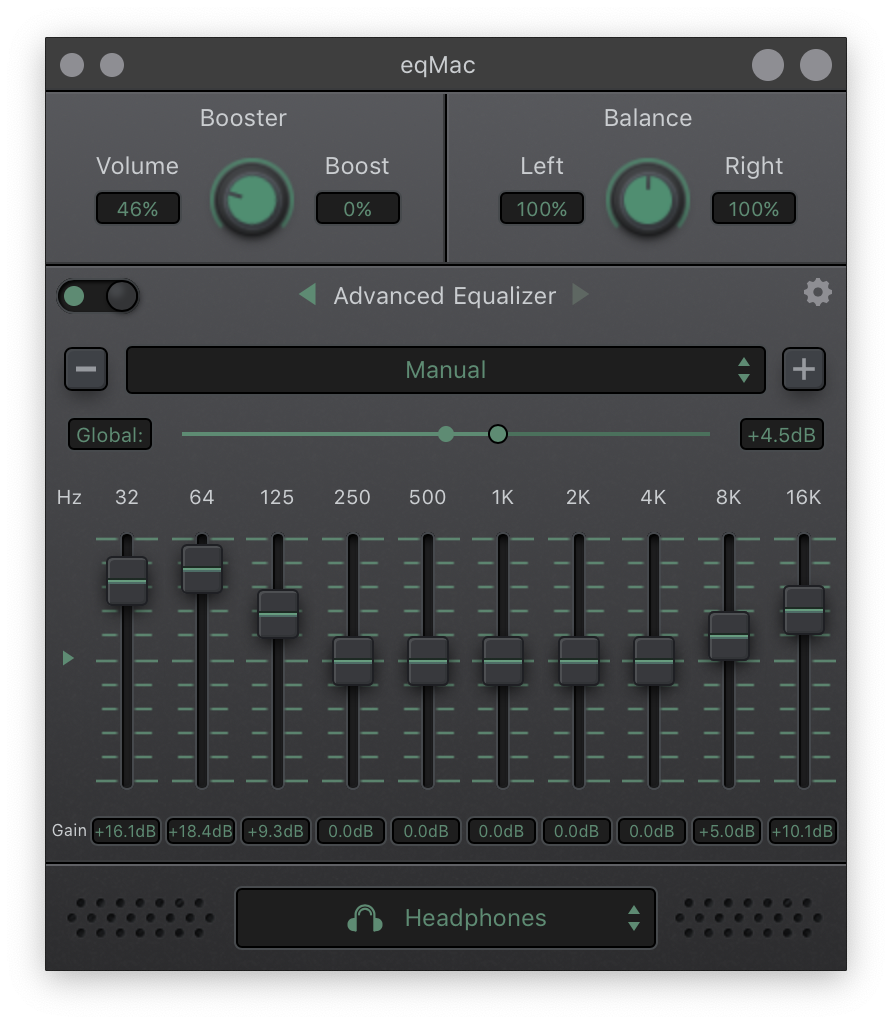Click the 8K band slider handle
892x1024 pixels.
[x=729, y=636]
